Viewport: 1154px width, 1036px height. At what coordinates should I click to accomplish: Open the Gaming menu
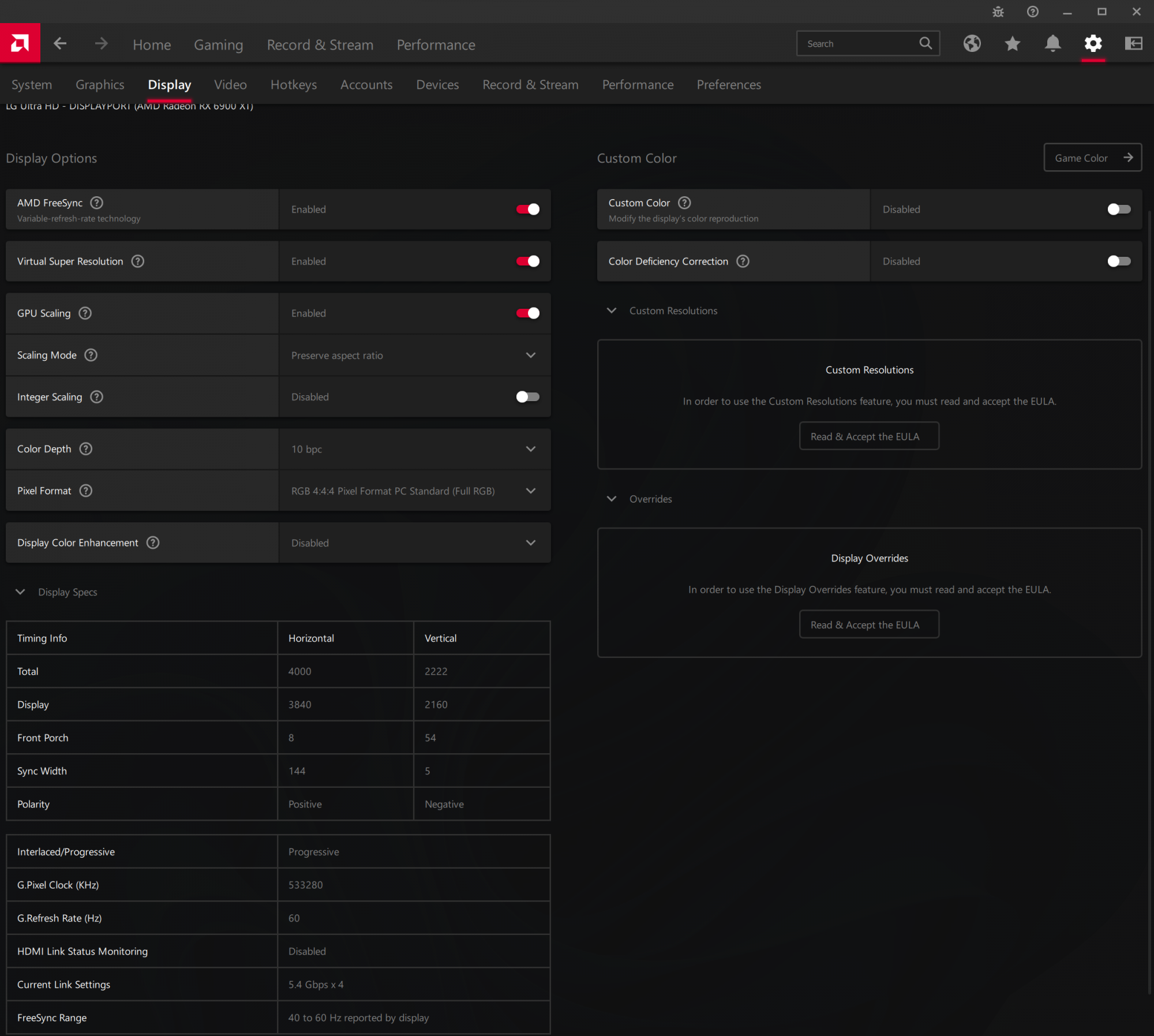coord(218,45)
